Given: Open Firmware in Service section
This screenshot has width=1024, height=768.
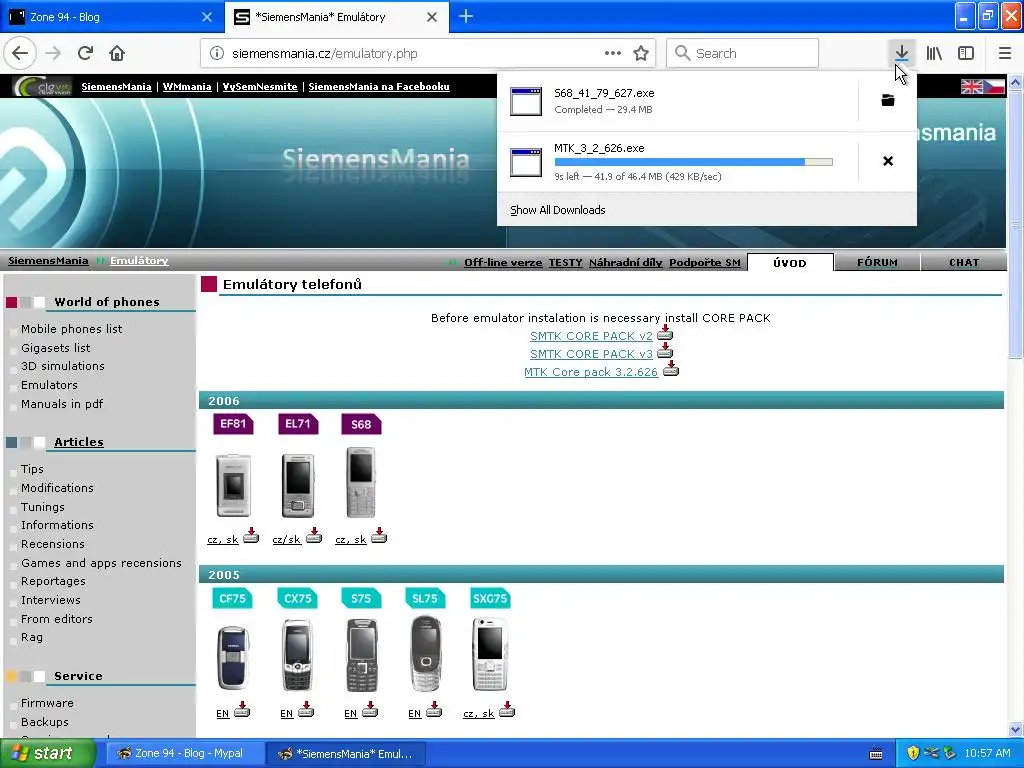Looking at the screenshot, I should click(x=47, y=703).
